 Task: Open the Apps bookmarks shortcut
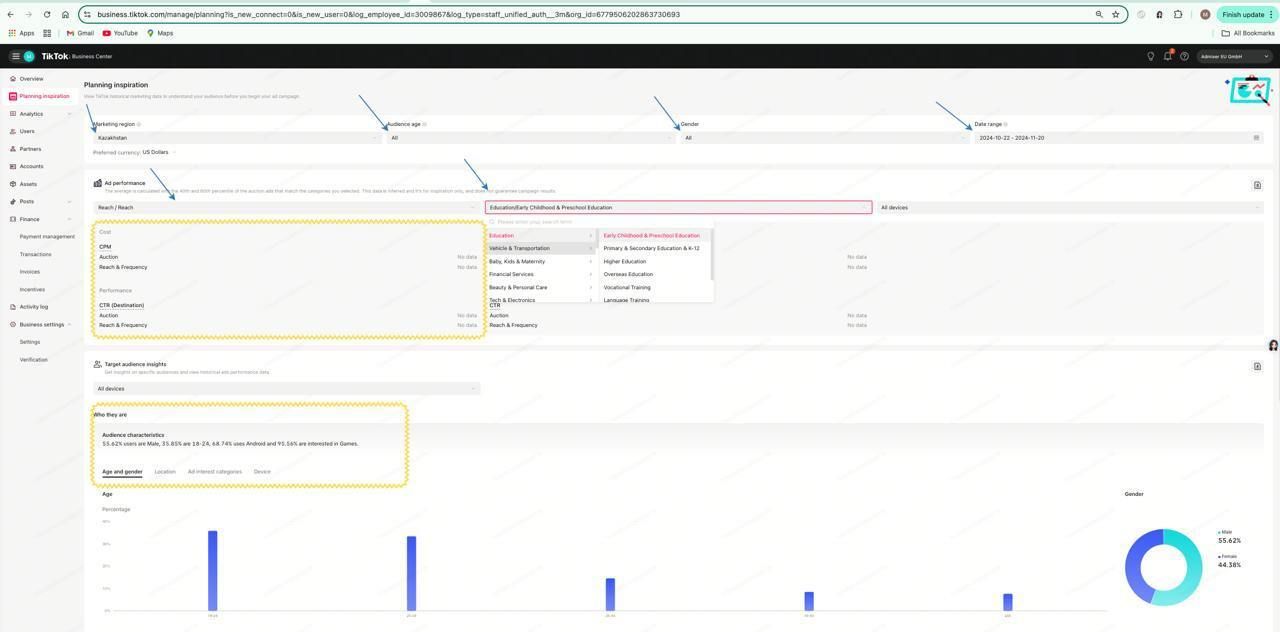[x=21, y=33]
